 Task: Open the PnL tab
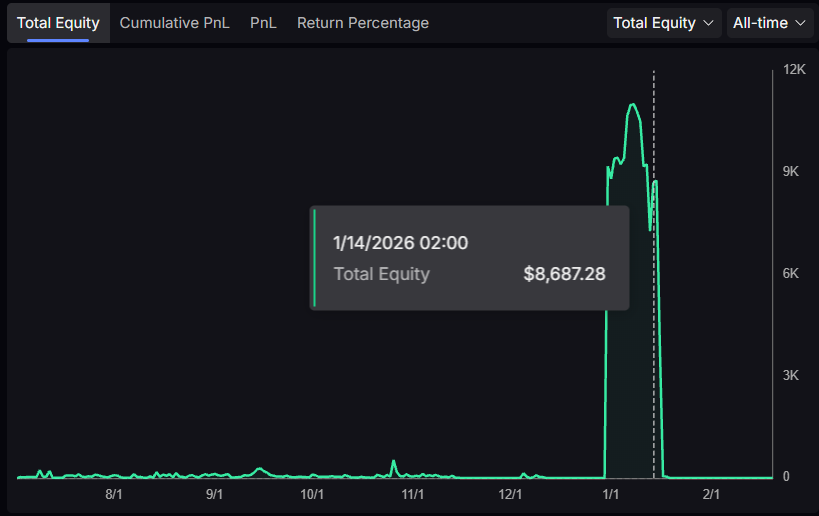click(263, 23)
